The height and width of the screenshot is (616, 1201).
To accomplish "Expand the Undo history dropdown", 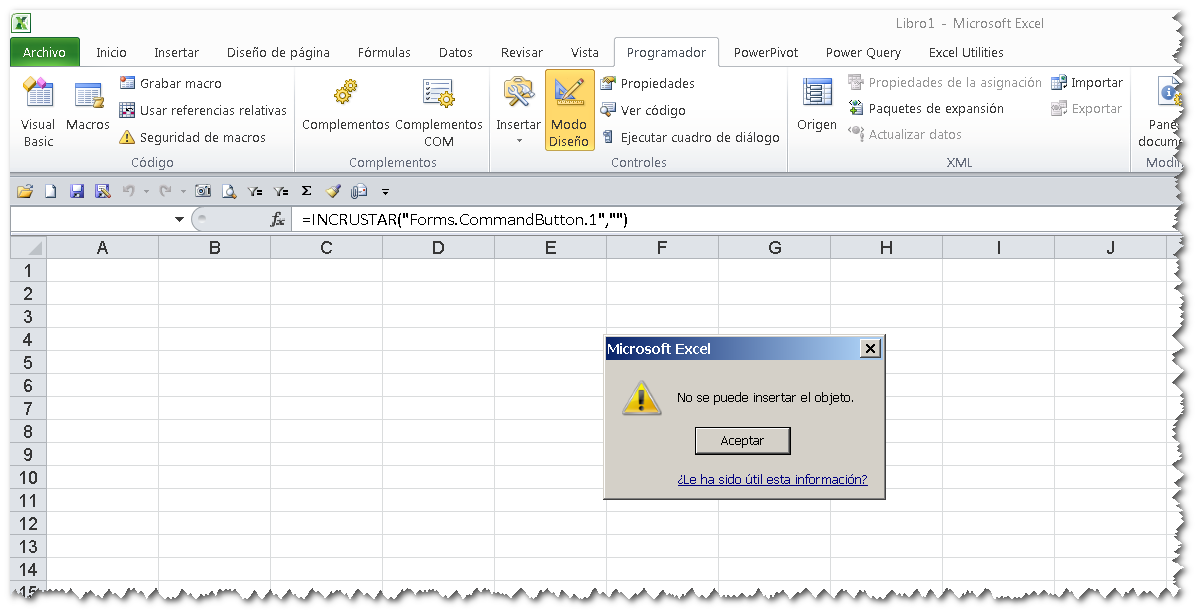I will coord(145,190).
